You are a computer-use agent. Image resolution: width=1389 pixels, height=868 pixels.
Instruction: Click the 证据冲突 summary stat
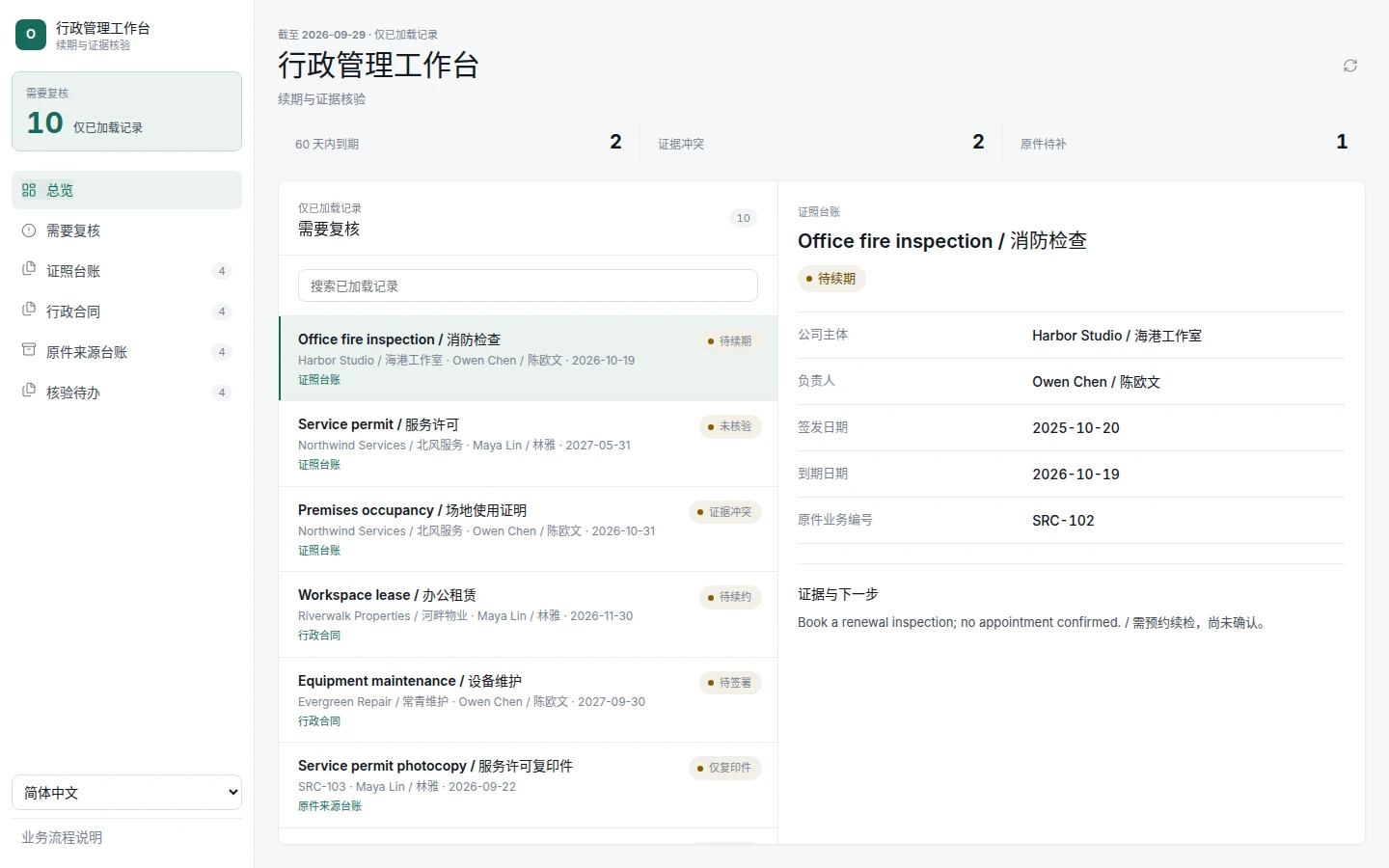(x=821, y=143)
